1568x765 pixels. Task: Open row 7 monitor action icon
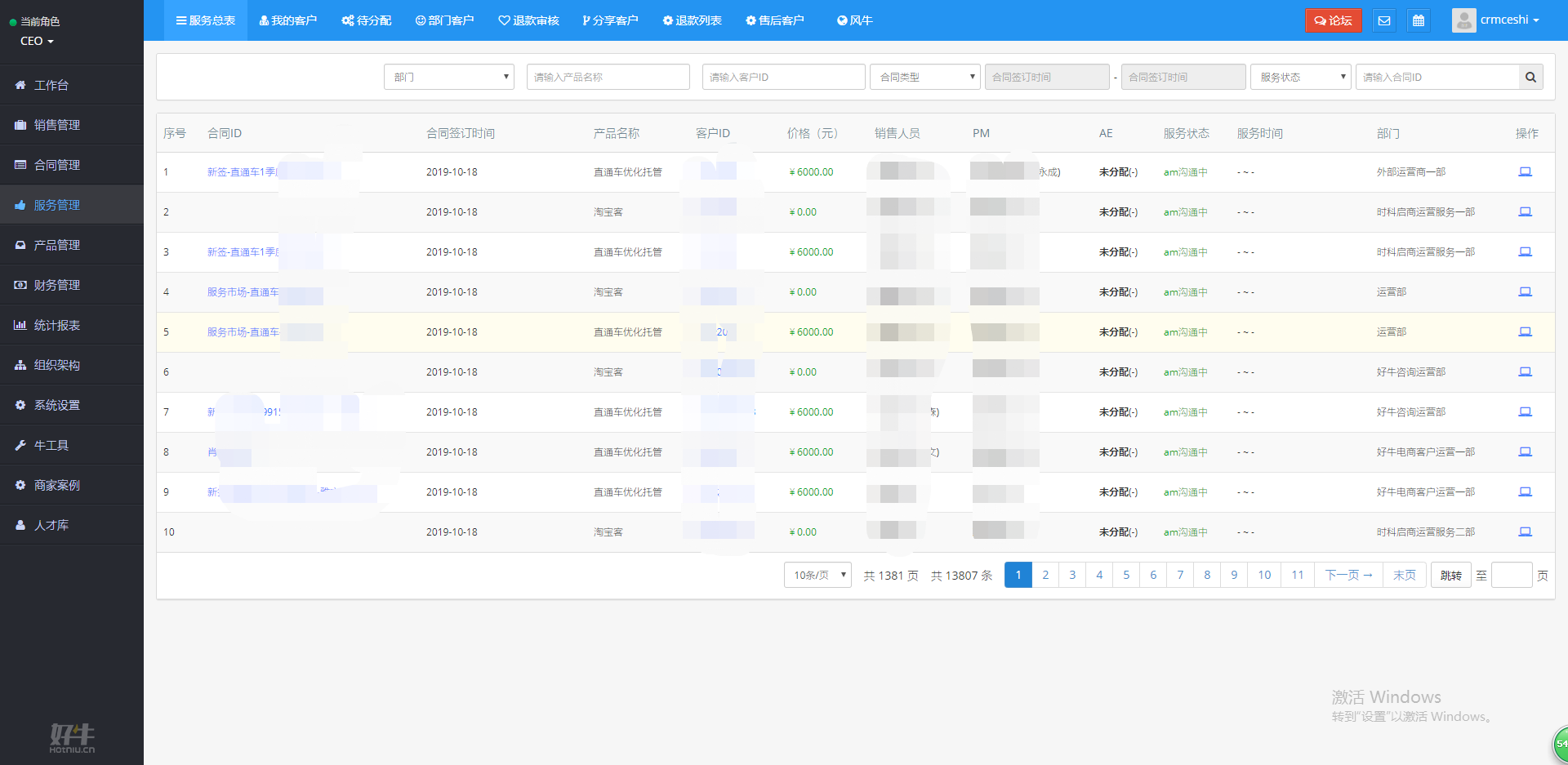pyautogui.click(x=1525, y=411)
